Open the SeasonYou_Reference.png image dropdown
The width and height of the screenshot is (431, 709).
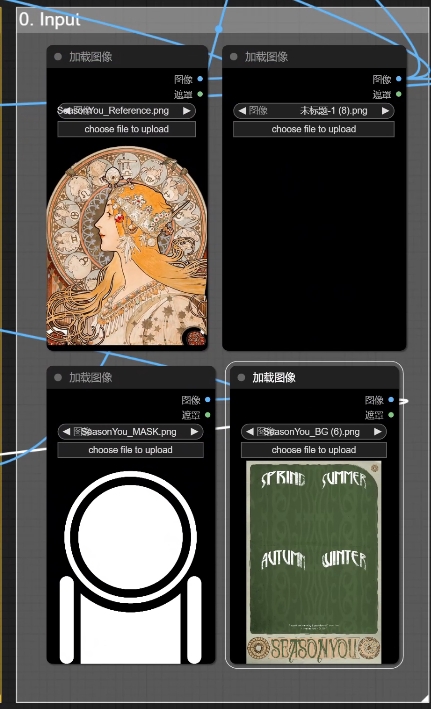[127, 111]
